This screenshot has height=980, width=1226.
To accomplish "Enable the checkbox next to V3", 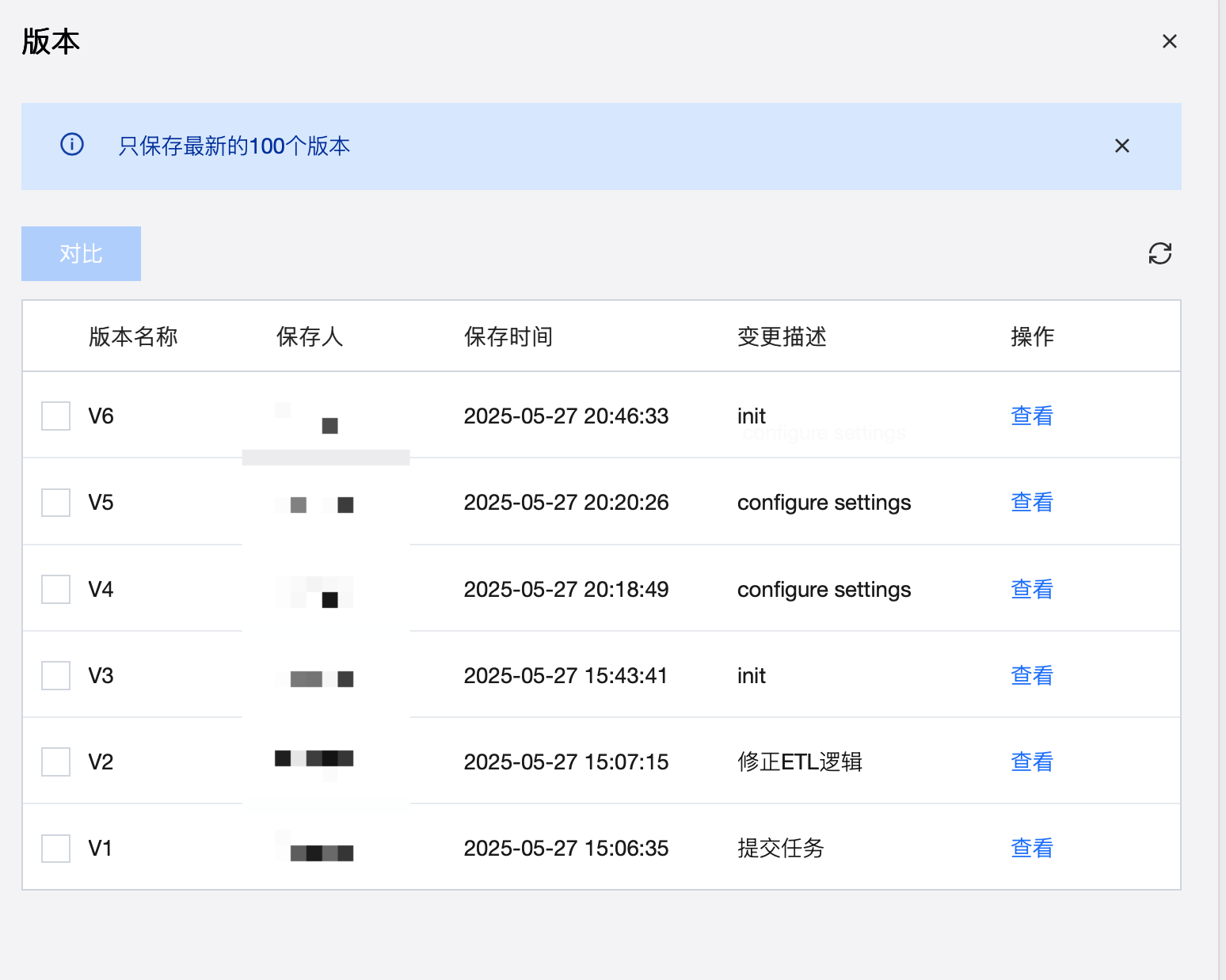I will coord(56,675).
